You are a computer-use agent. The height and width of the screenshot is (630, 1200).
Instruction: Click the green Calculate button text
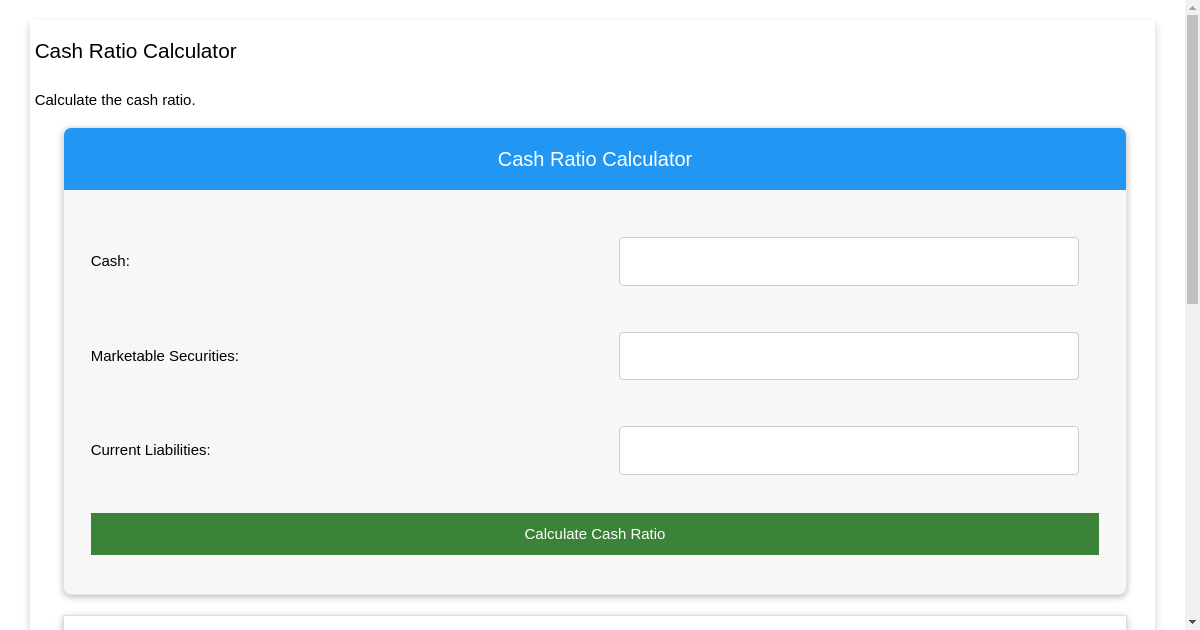point(595,533)
